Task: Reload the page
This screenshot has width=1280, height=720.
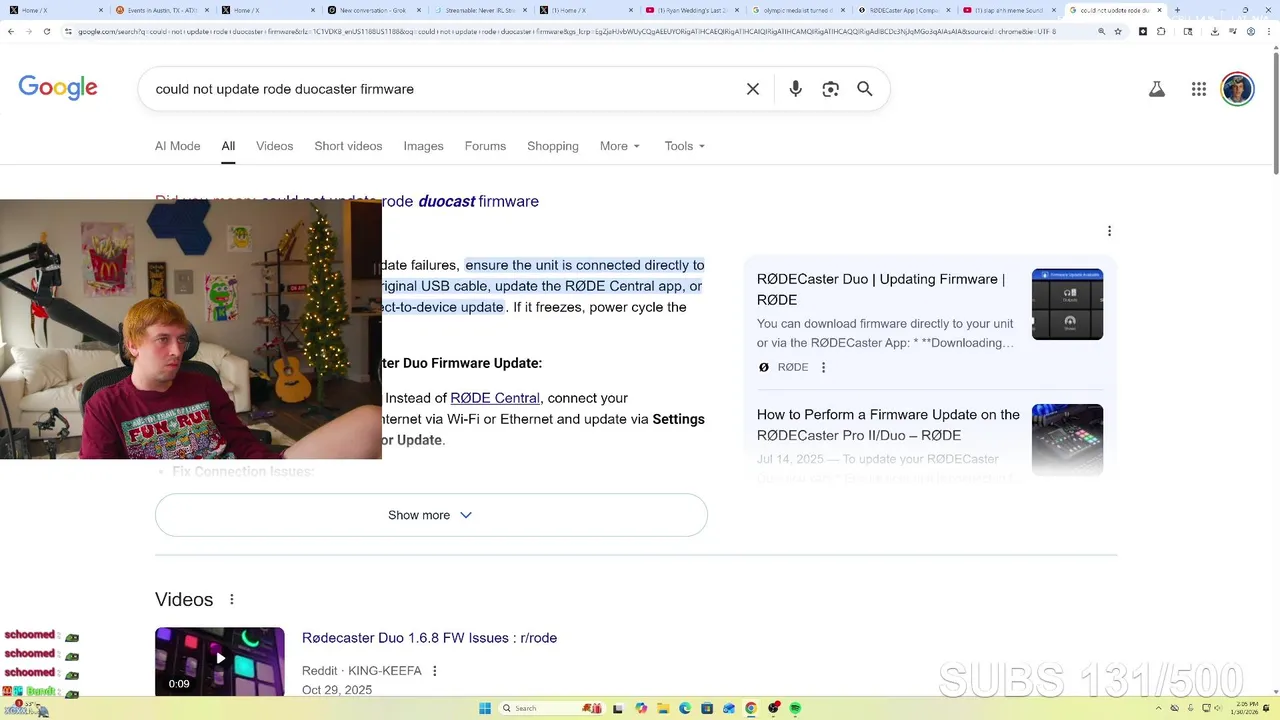Action: point(46,31)
